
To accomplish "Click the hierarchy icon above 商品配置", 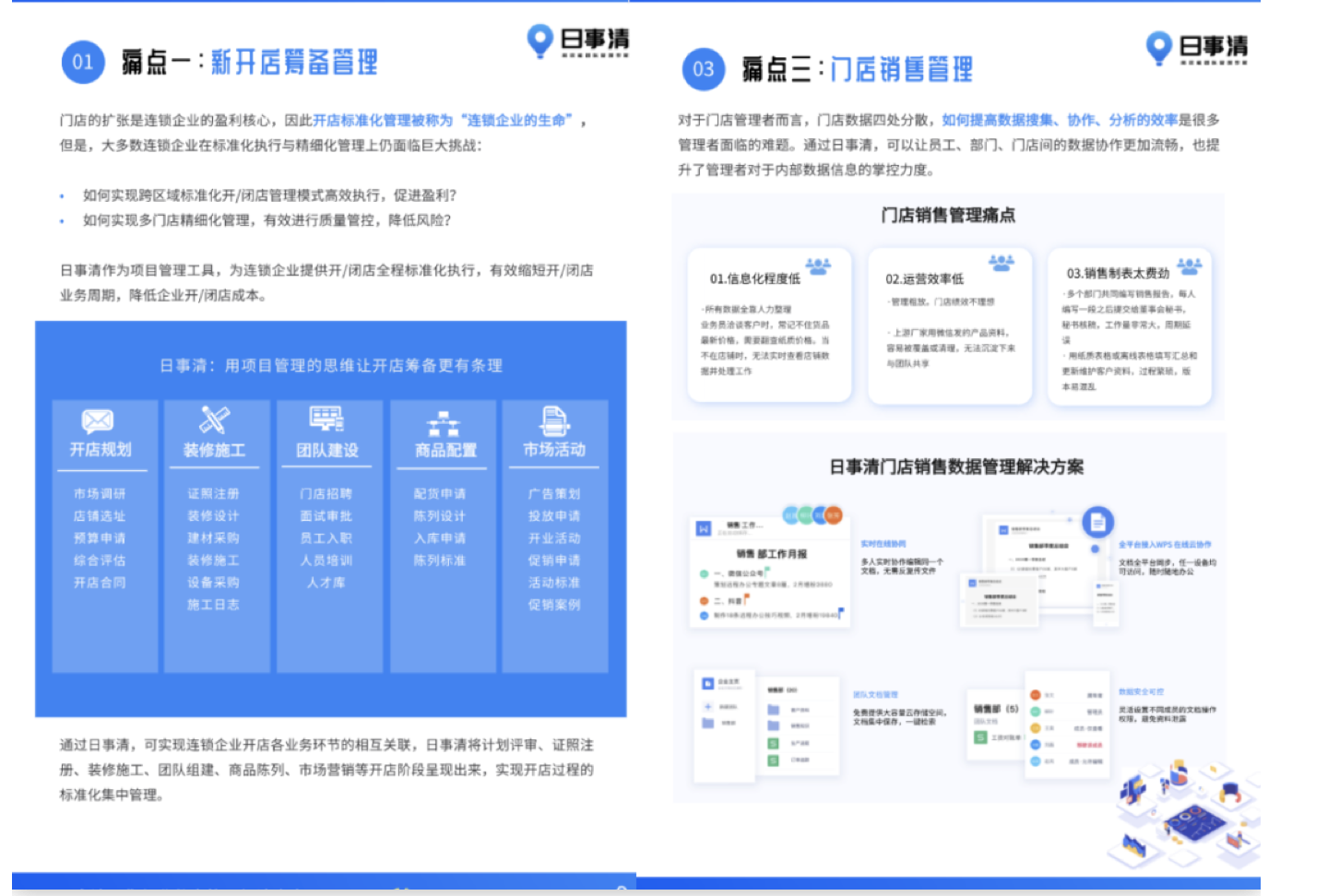I will 444,424.
